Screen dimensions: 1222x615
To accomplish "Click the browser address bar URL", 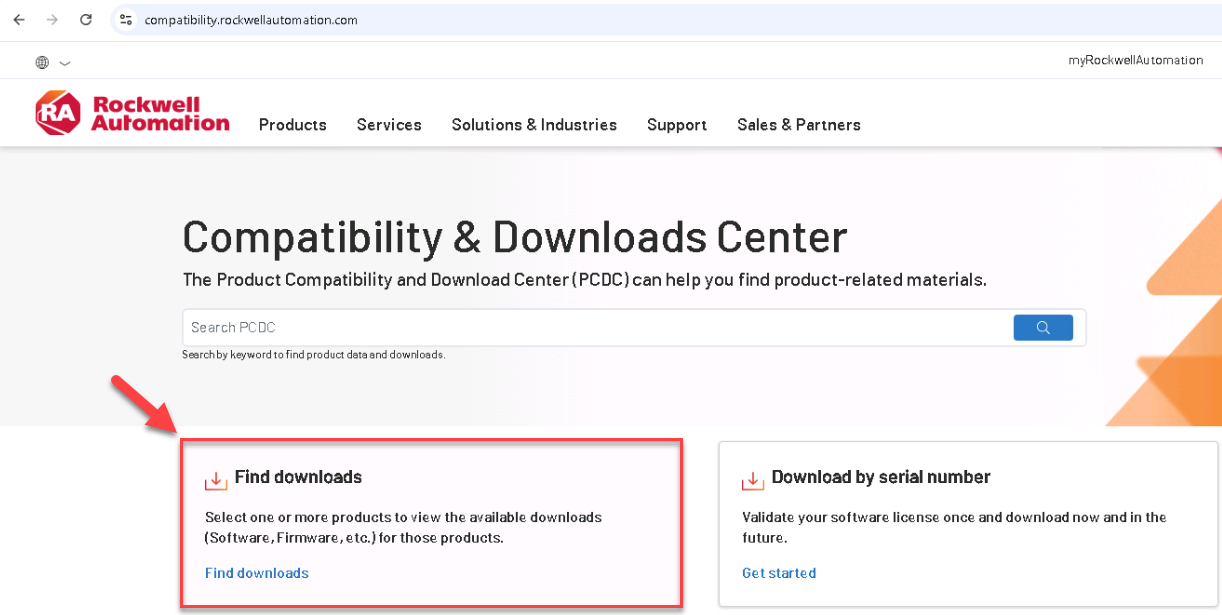I will [251, 20].
